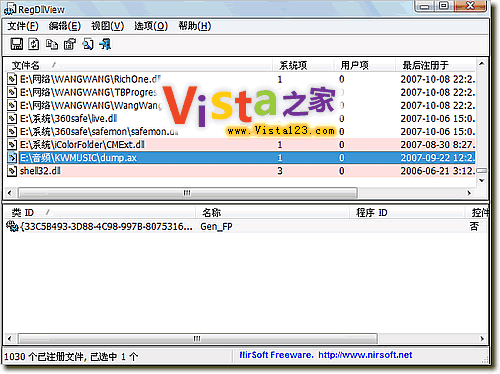
Task: Click file icon beside CMExt.dll row
Action: click(x=12, y=144)
